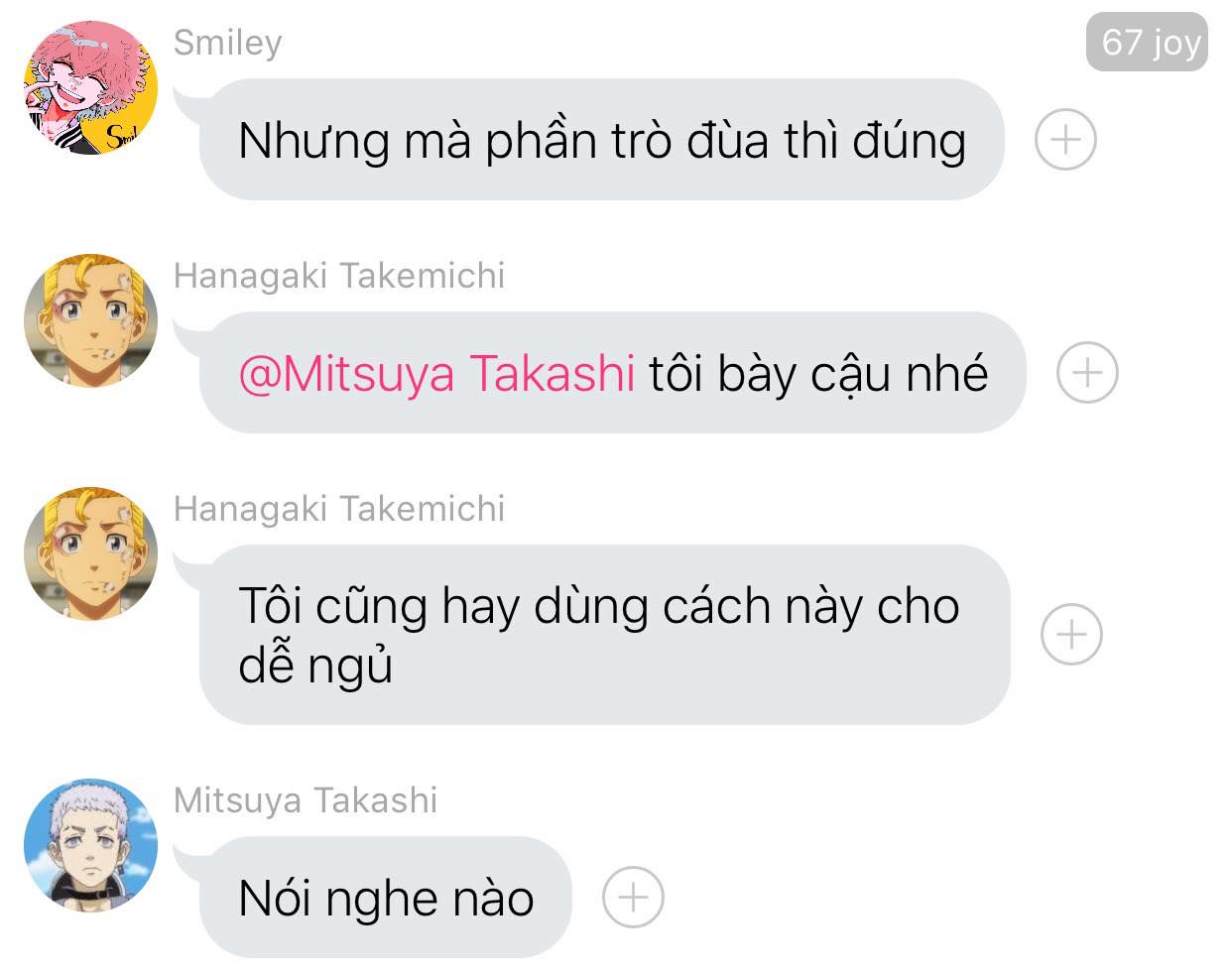Tap the plus icon beside Smiley's message
The width and height of the screenshot is (1232, 974).
(x=1065, y=140)
